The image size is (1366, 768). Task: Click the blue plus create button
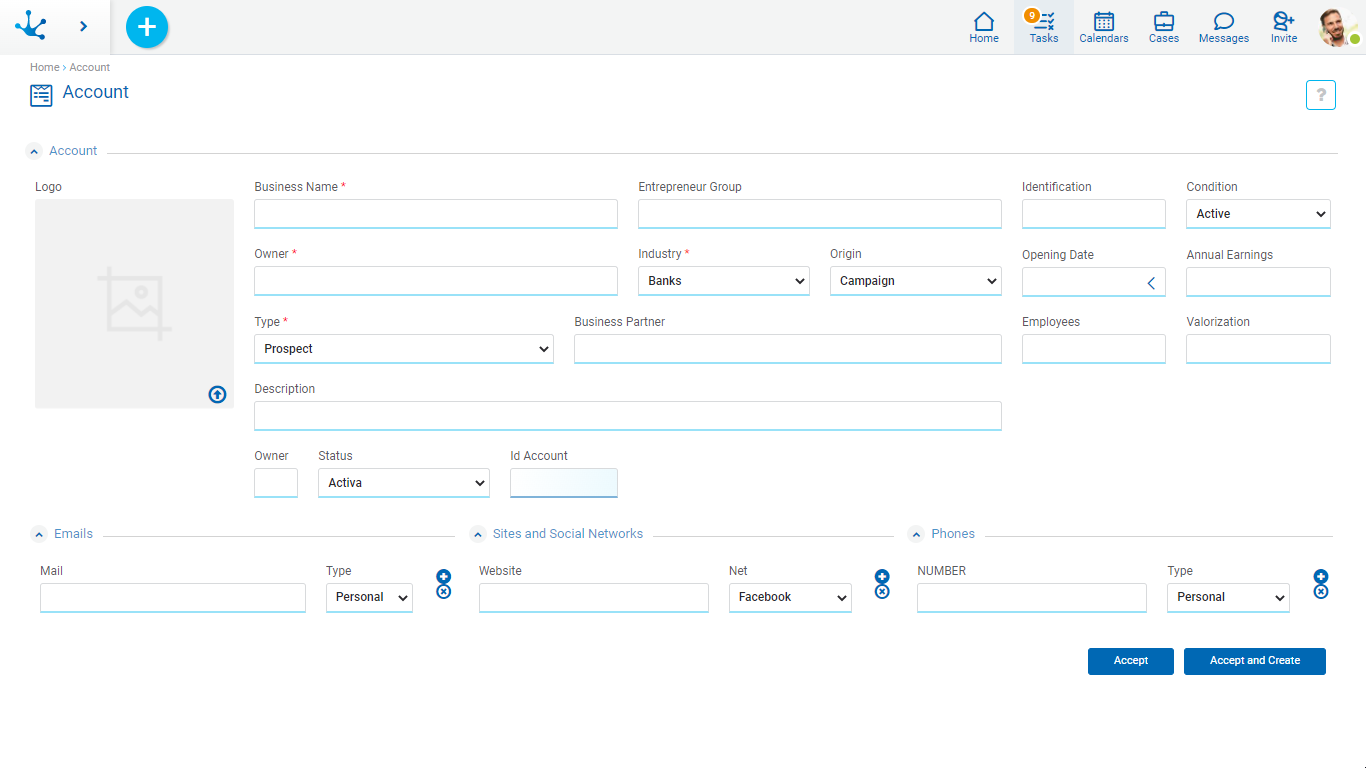click(x=147, y=27)
